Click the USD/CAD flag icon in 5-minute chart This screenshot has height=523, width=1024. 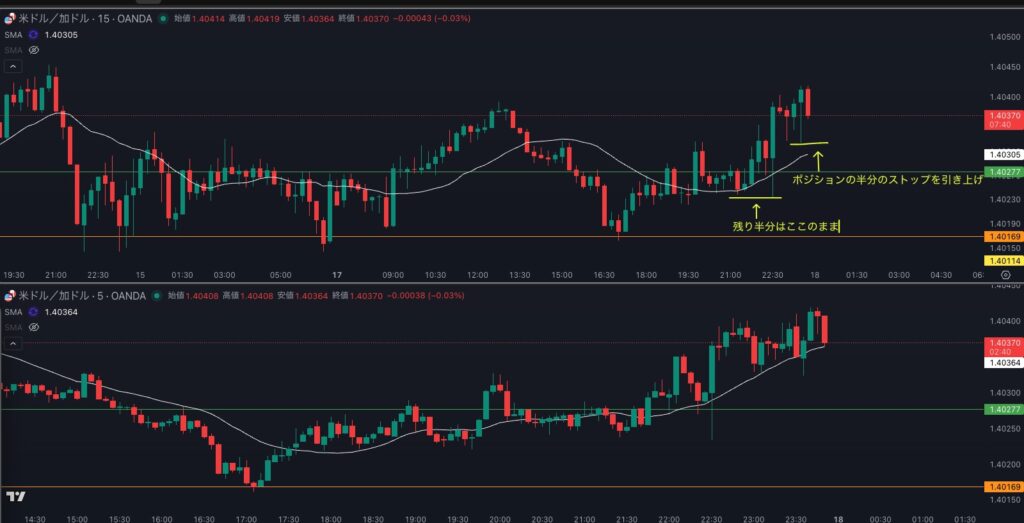coord(10,296)
